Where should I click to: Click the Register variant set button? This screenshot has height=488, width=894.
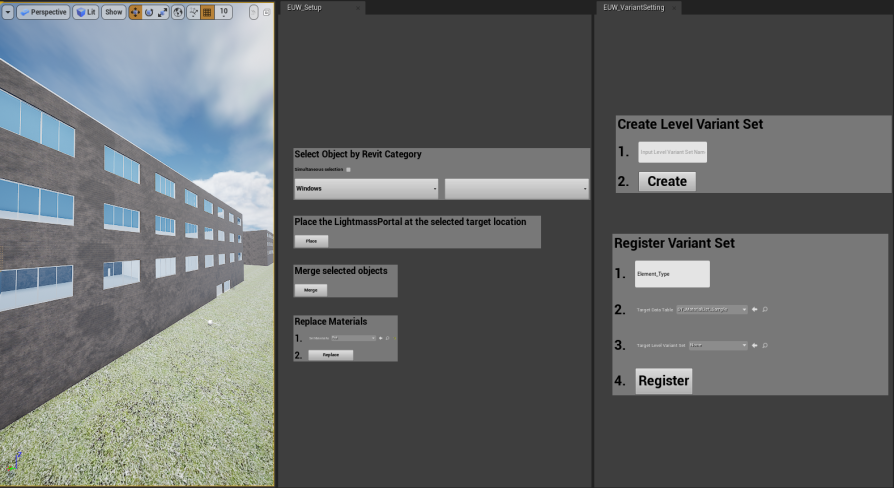[664, 381]
